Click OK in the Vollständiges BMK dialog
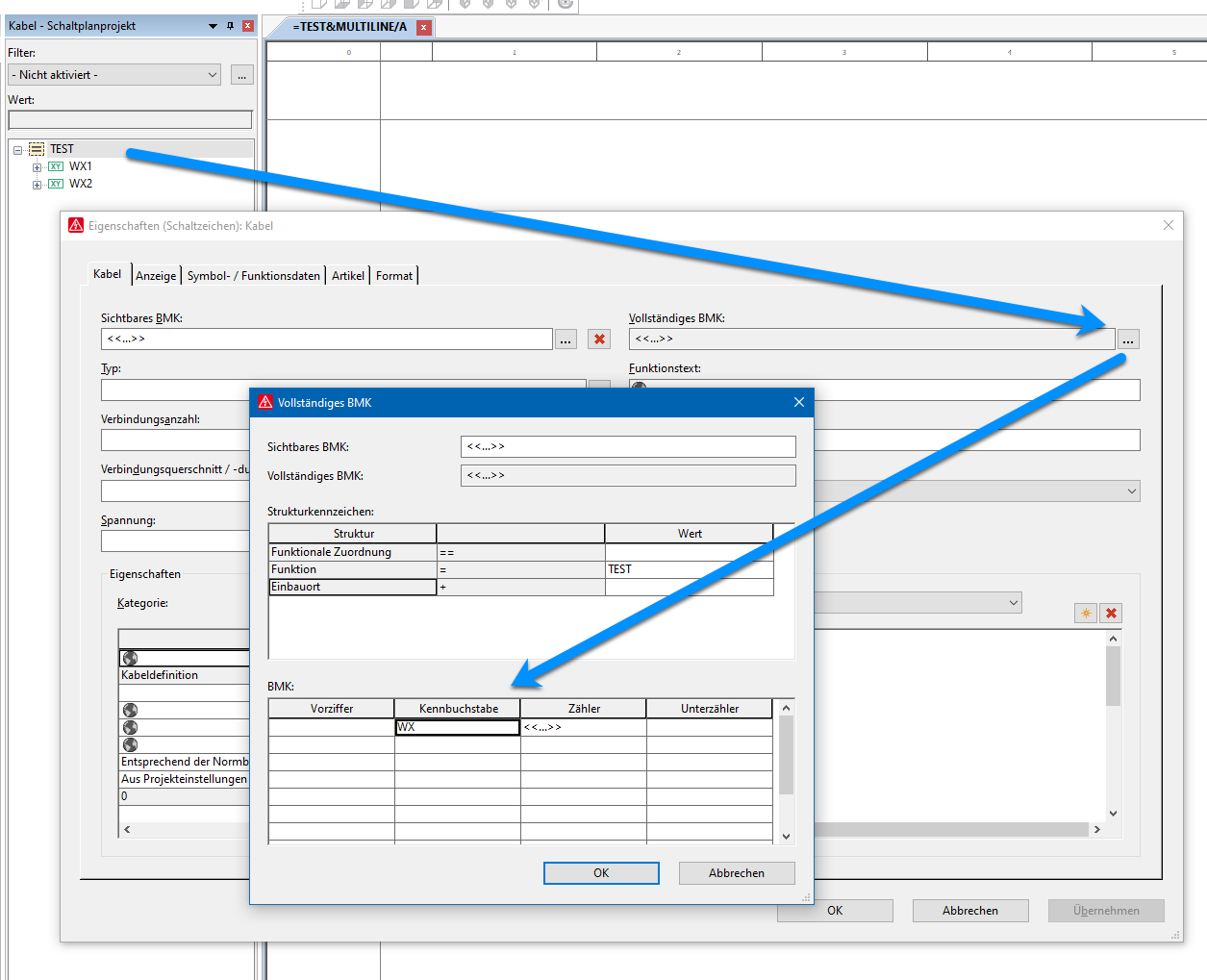 tap(601, 873)
